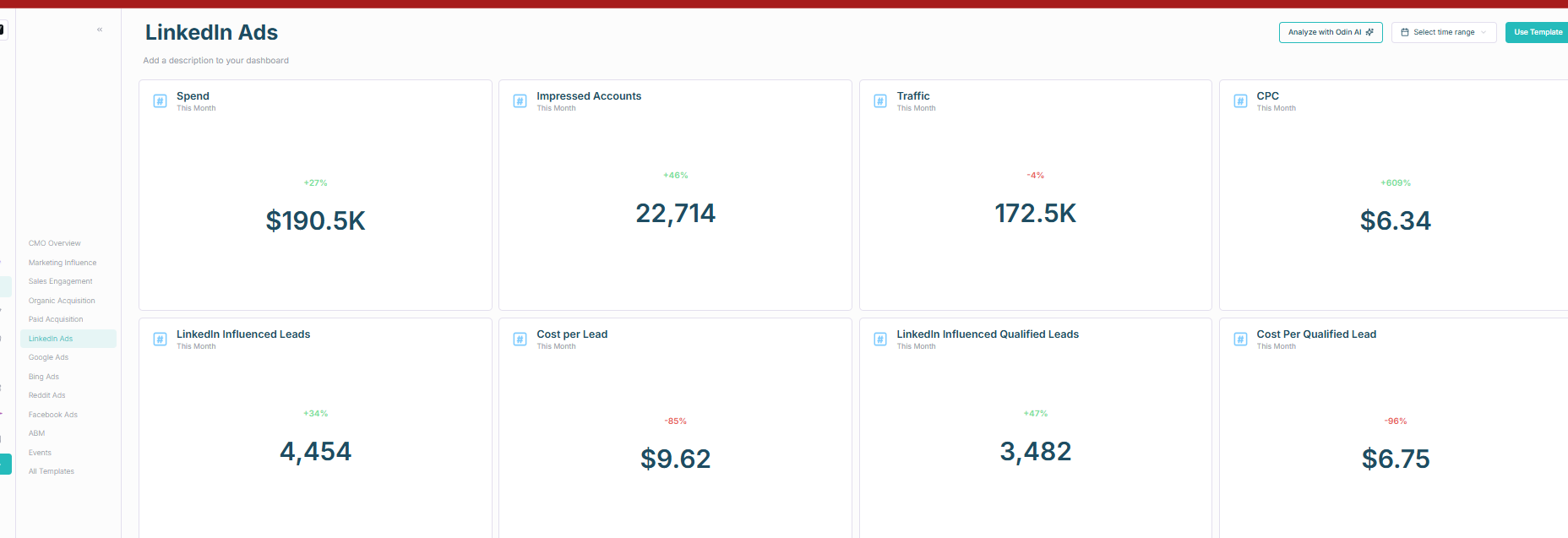The height and width of the screenshot is (538, 1568).
Task: Click the $9.62 Cost per Lead value
Action: pos(675,459)
